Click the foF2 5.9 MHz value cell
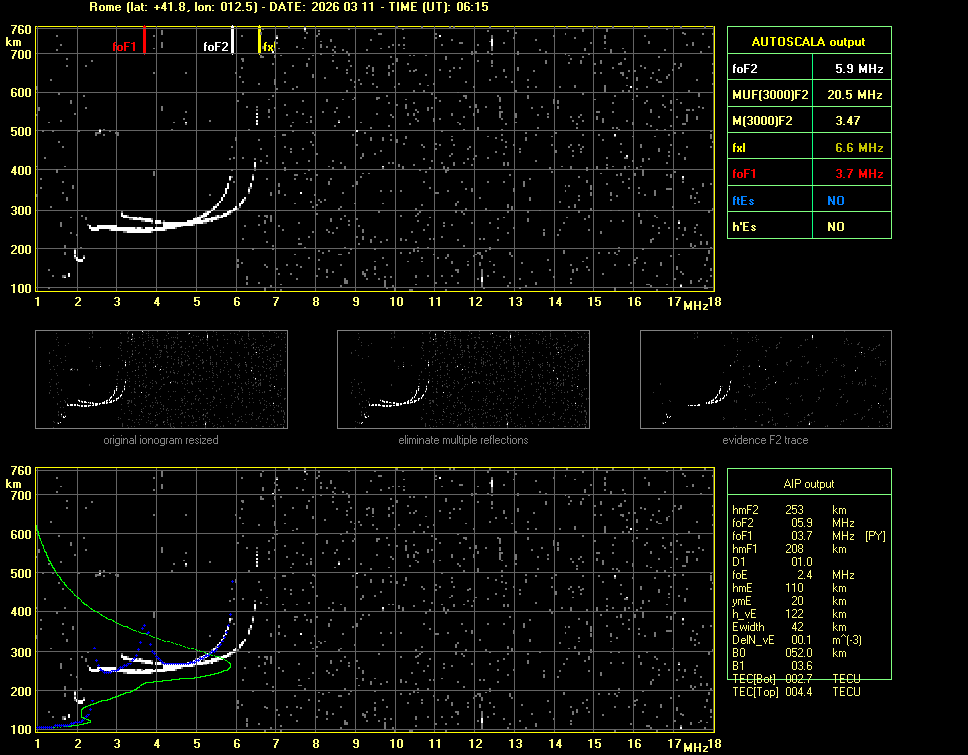 click(859, 69)
